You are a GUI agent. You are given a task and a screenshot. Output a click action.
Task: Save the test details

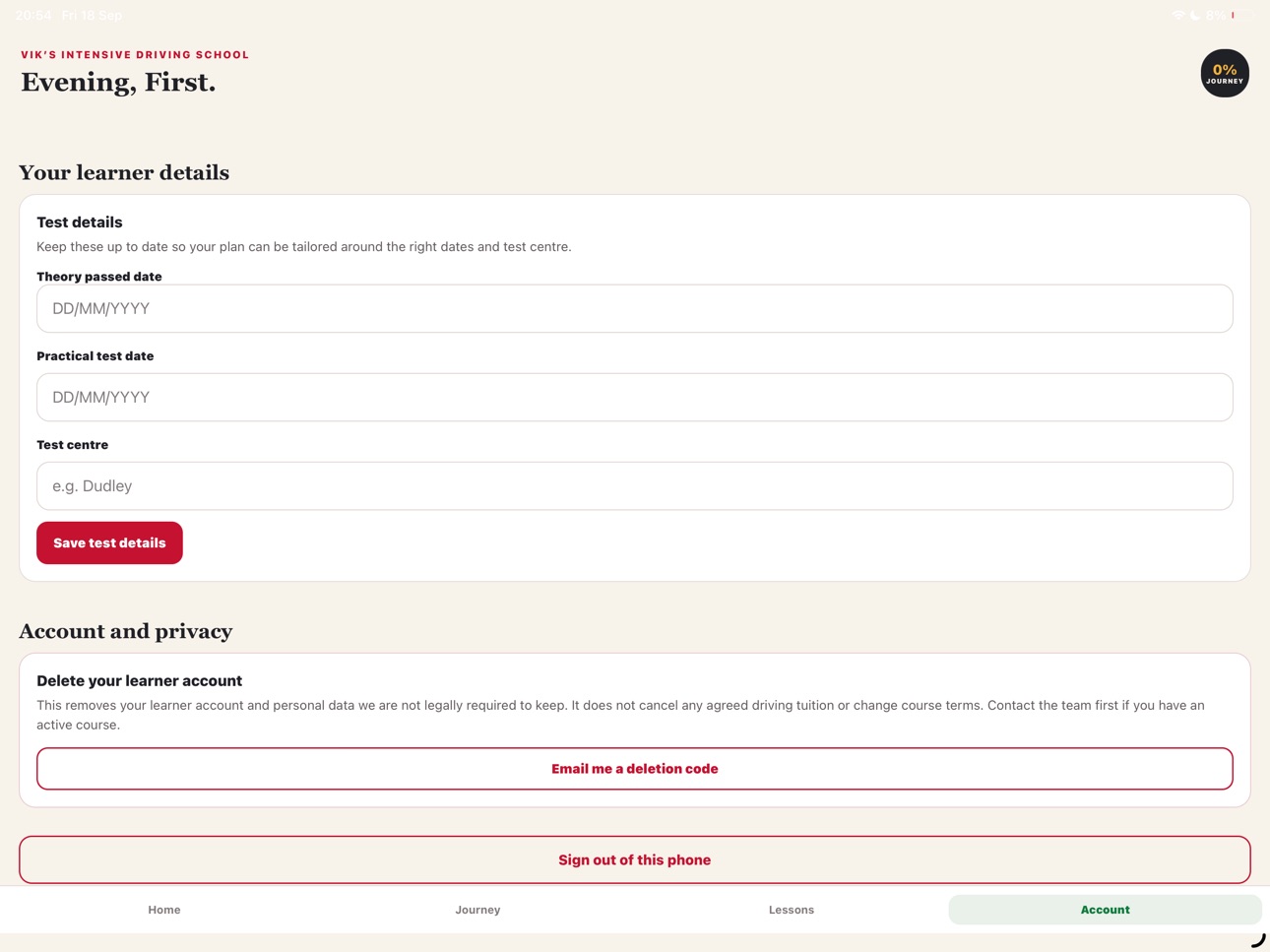tap(109, 542)
